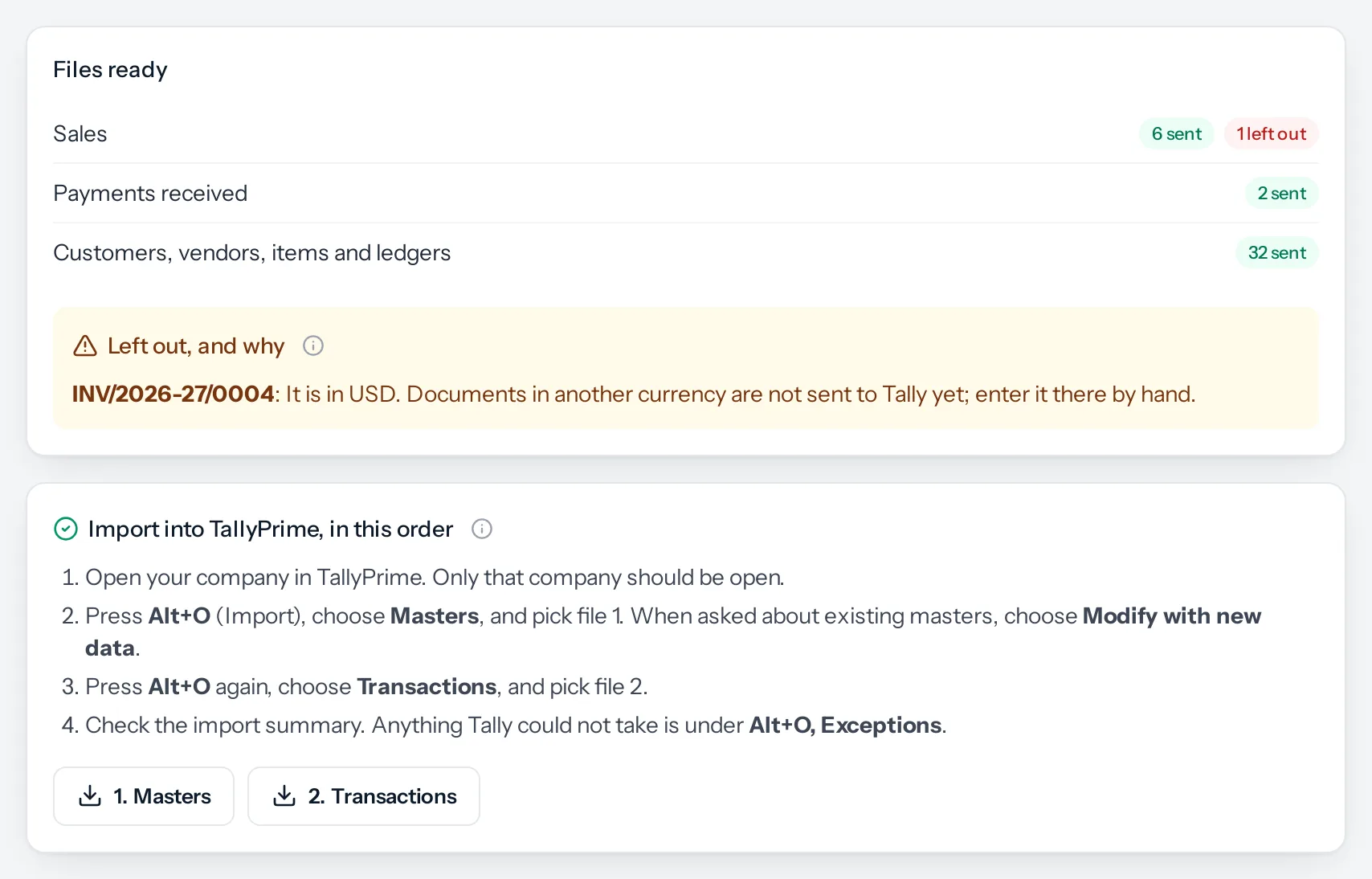This screenshot has width=1372, height=879.
Task: Select 'Customers, vendors, items and ledgers' label
Action: pos(252,252)
